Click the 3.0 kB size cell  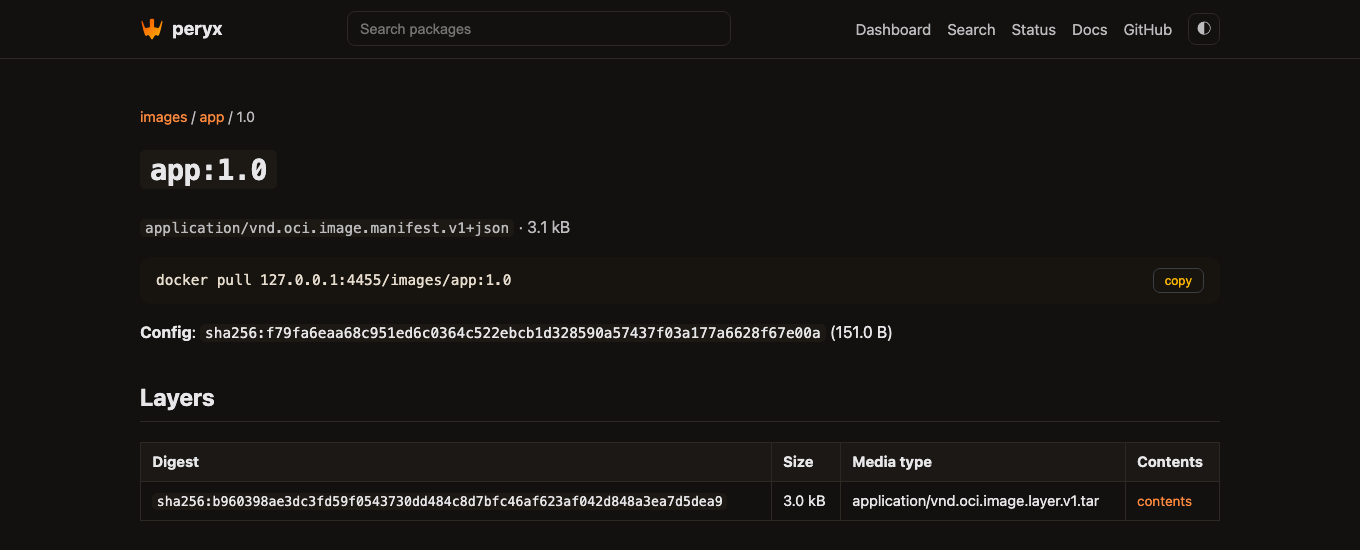click(x=804, y=501)
